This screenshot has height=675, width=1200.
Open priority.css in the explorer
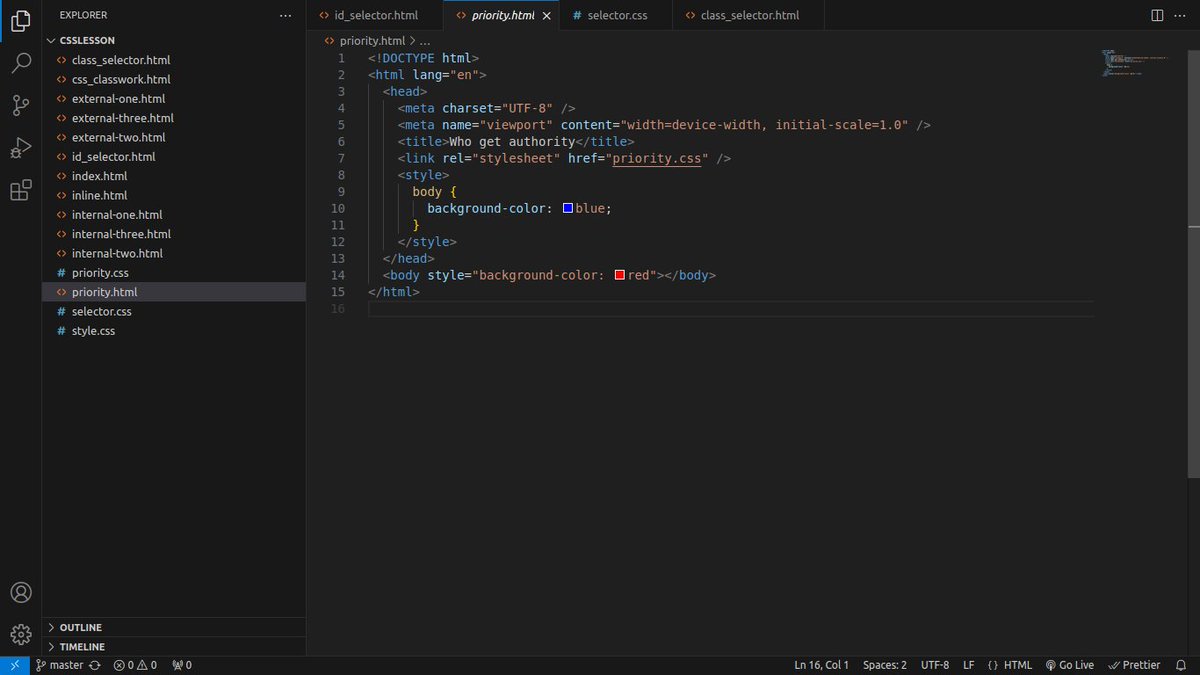tap(174, 273)
